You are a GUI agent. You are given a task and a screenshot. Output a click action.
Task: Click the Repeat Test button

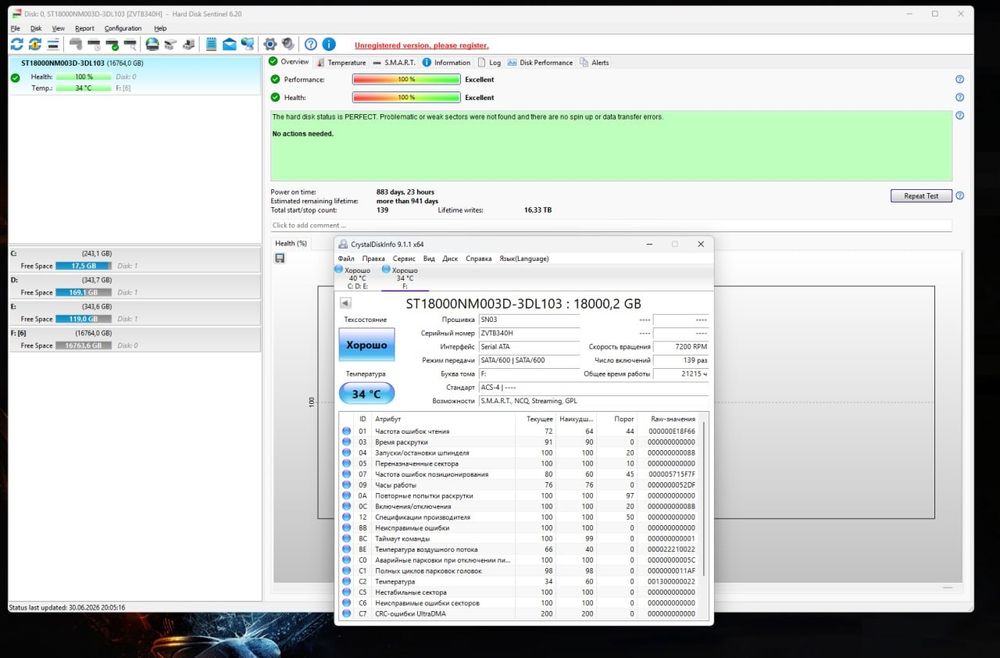point(921,196)
